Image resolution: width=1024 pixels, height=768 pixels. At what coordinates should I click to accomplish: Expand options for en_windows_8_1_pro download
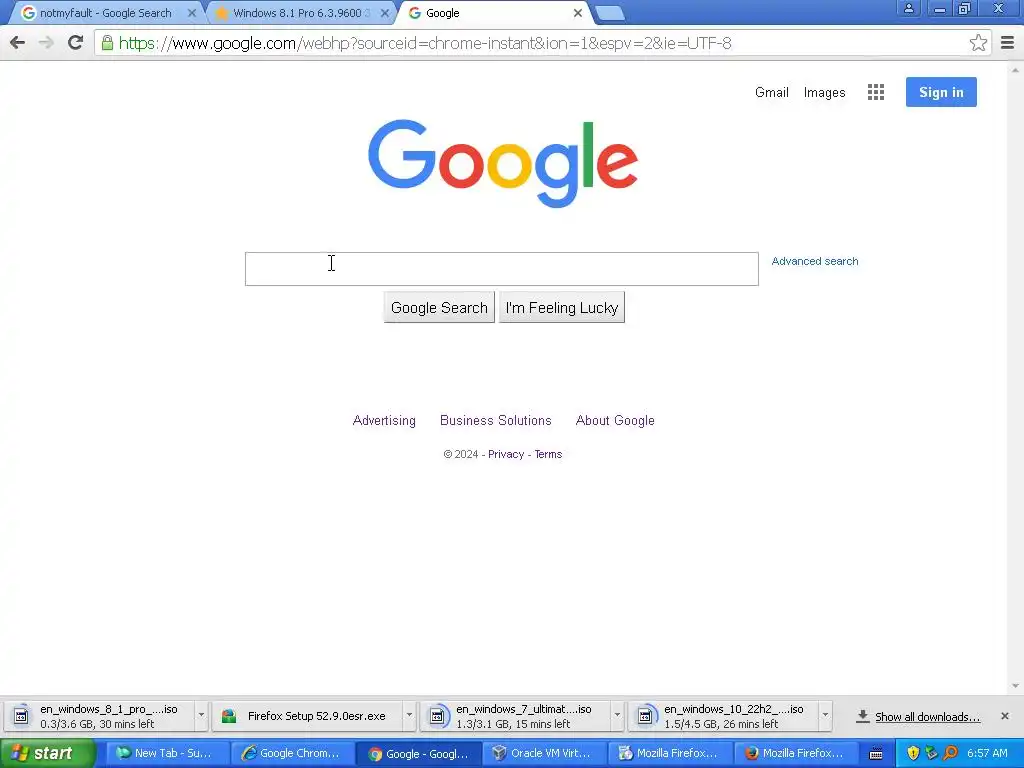point(201,716)
